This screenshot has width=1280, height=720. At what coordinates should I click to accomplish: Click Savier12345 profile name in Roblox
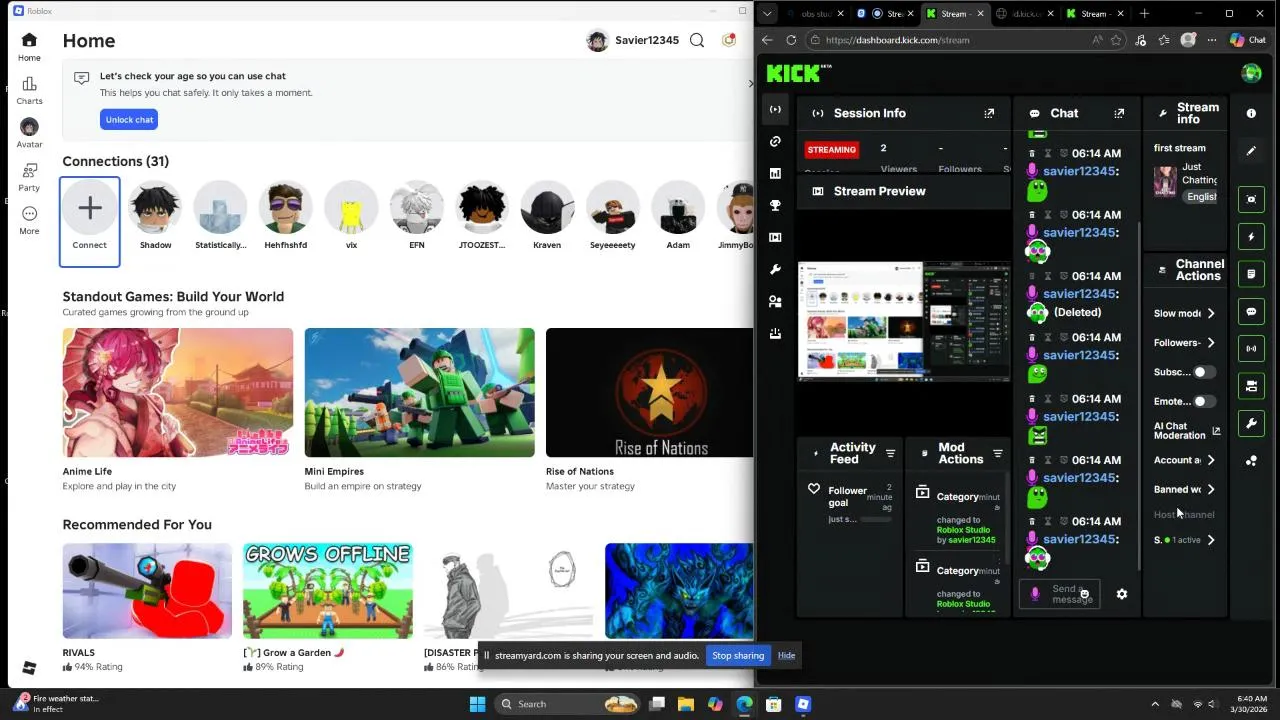tap(647, 40)
